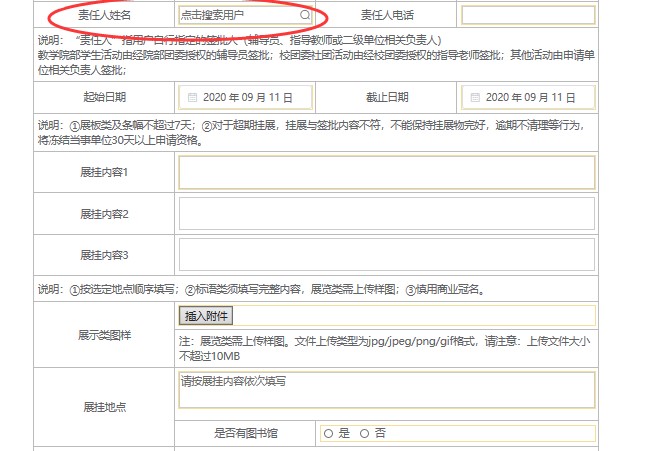Click the 展挂内容3 text field
649x451 pixels.
coord(386,254)
